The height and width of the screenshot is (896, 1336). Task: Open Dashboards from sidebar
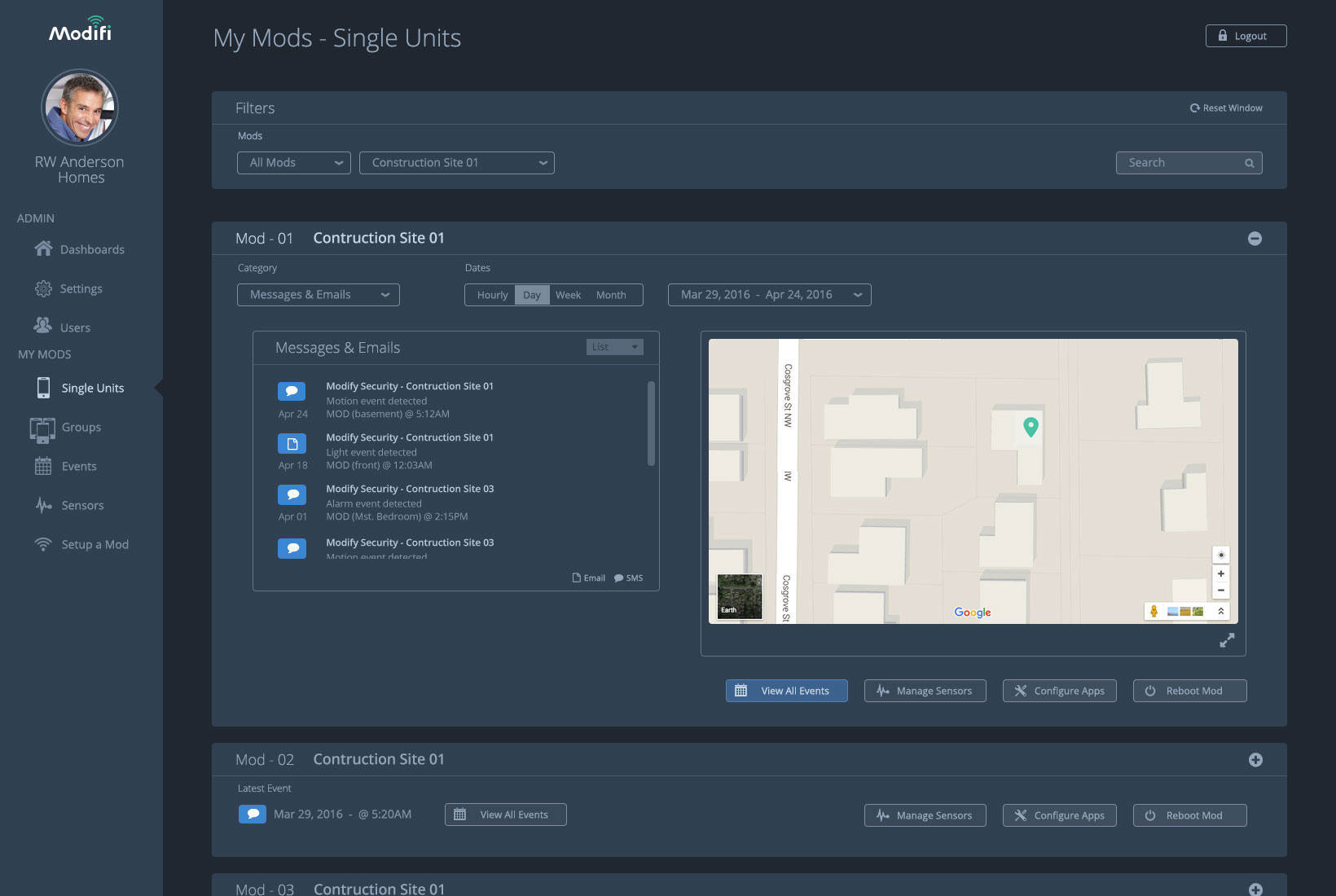click(80, 249)
